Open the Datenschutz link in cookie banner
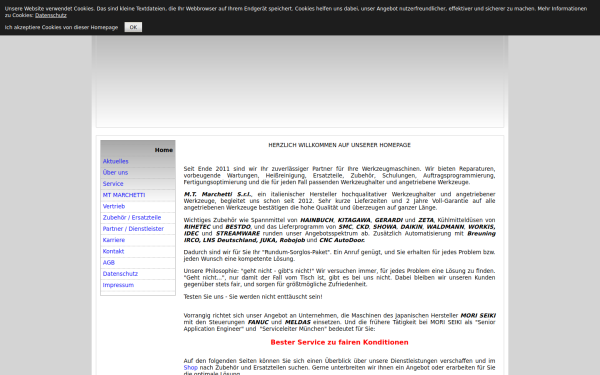 [51, 15]
